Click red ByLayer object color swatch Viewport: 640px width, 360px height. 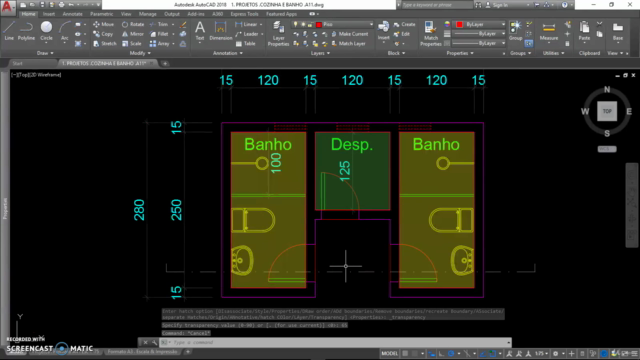click(x=459, y=24)
